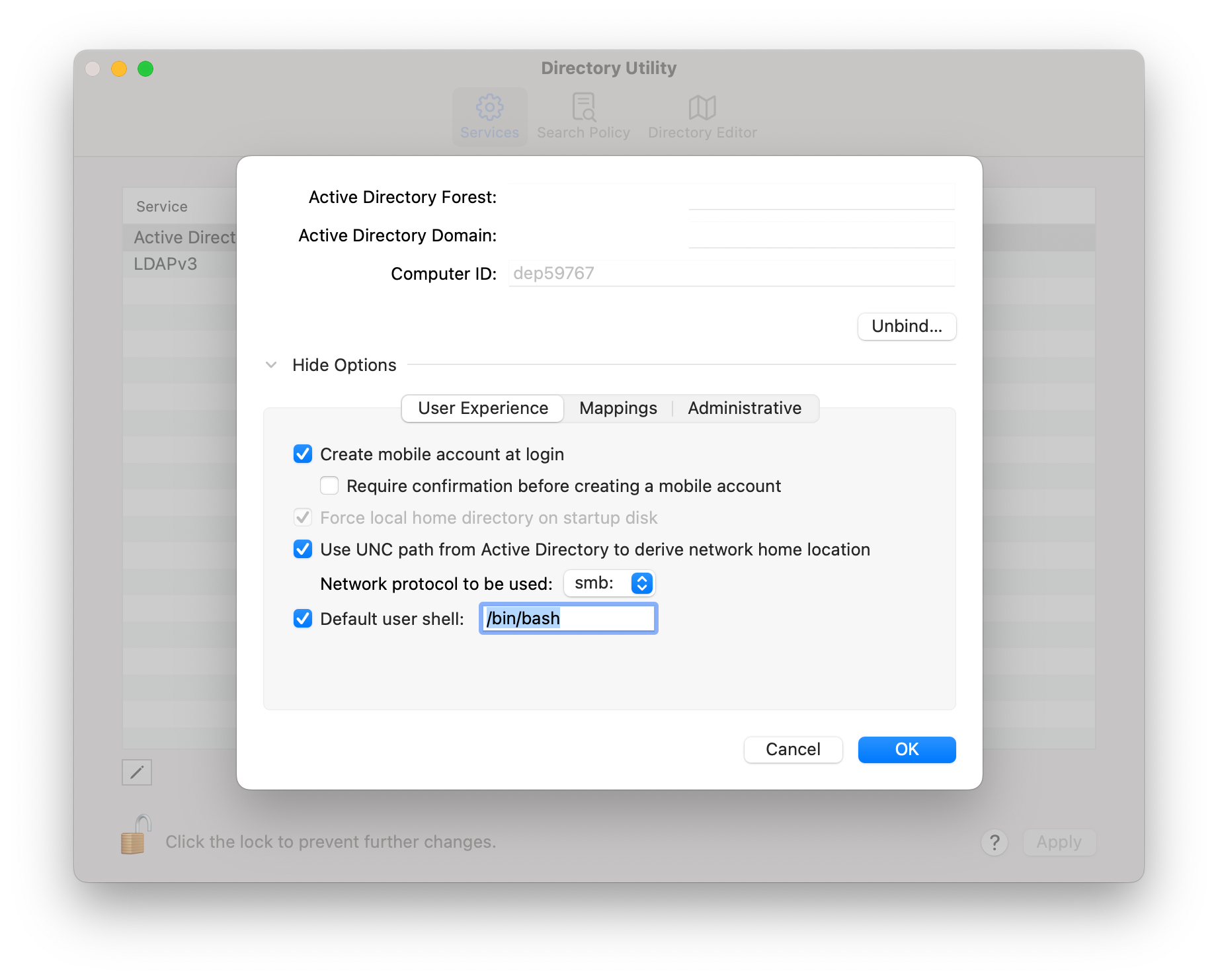This screenshot has height=980, width=1218.
Task: Open the Search Policy toolbar icon
Action: [583, 117]
